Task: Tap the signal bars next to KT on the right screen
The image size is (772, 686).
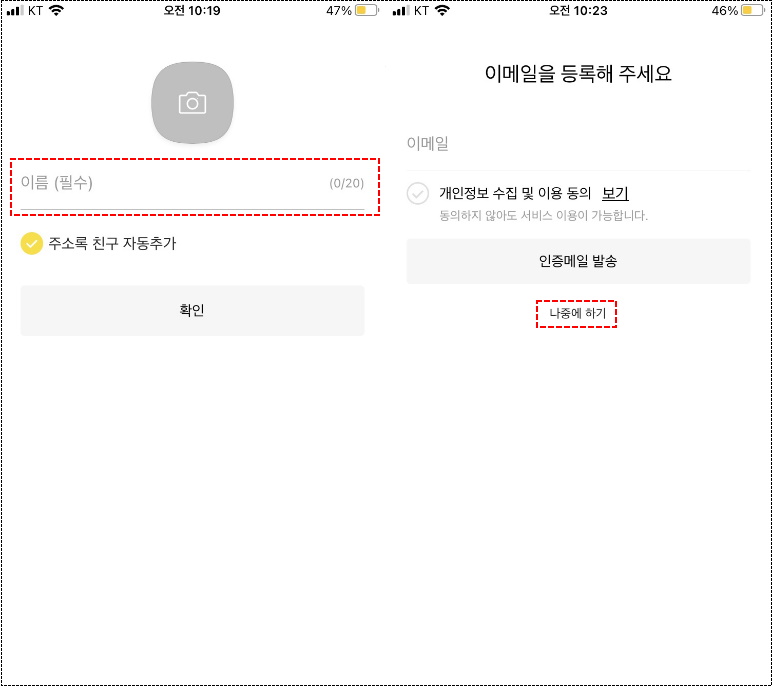Action: point(401,10)
